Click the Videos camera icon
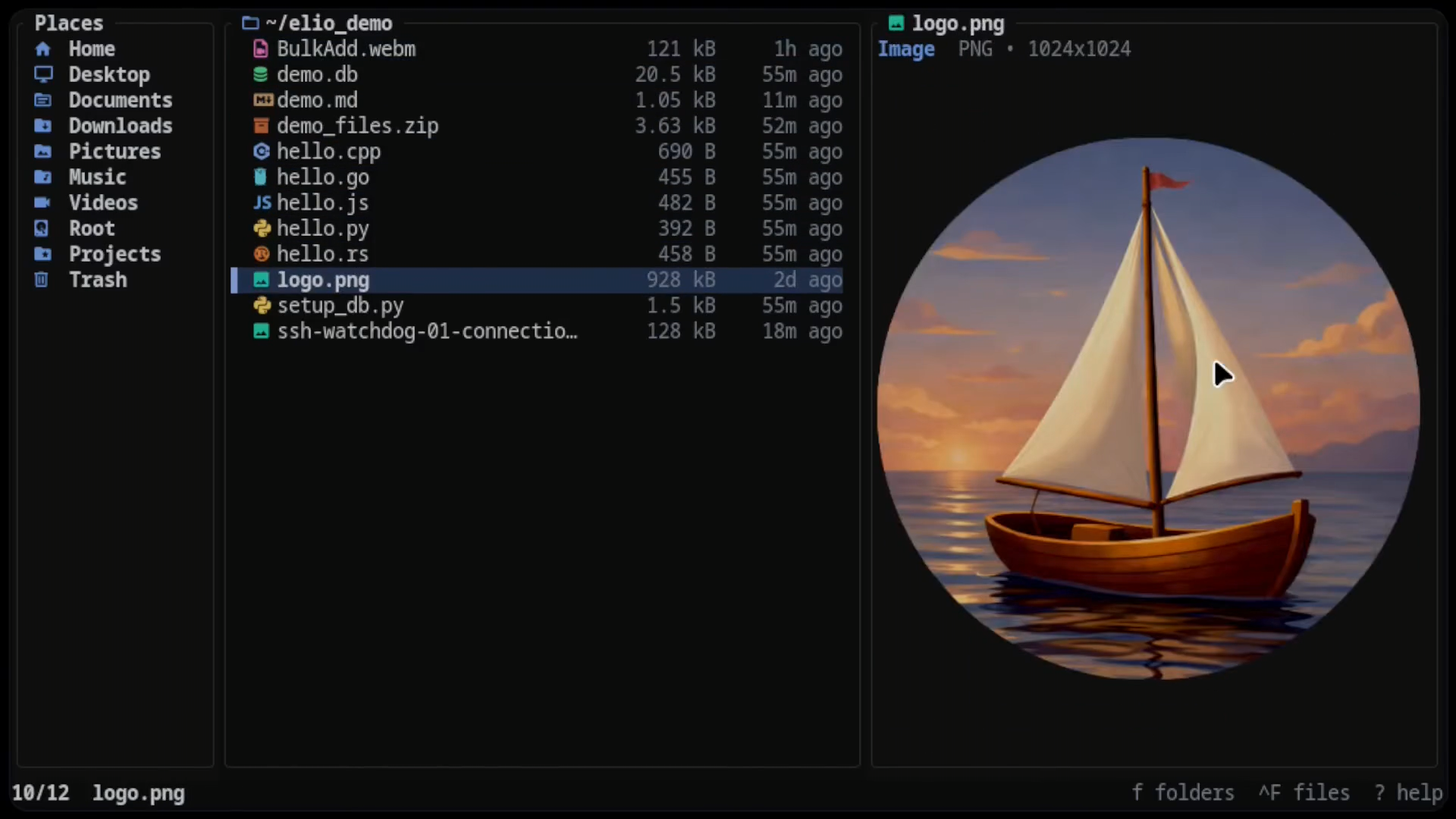Screen dimensions: 1456x819 pyautogui.click(x=43, y=202)
